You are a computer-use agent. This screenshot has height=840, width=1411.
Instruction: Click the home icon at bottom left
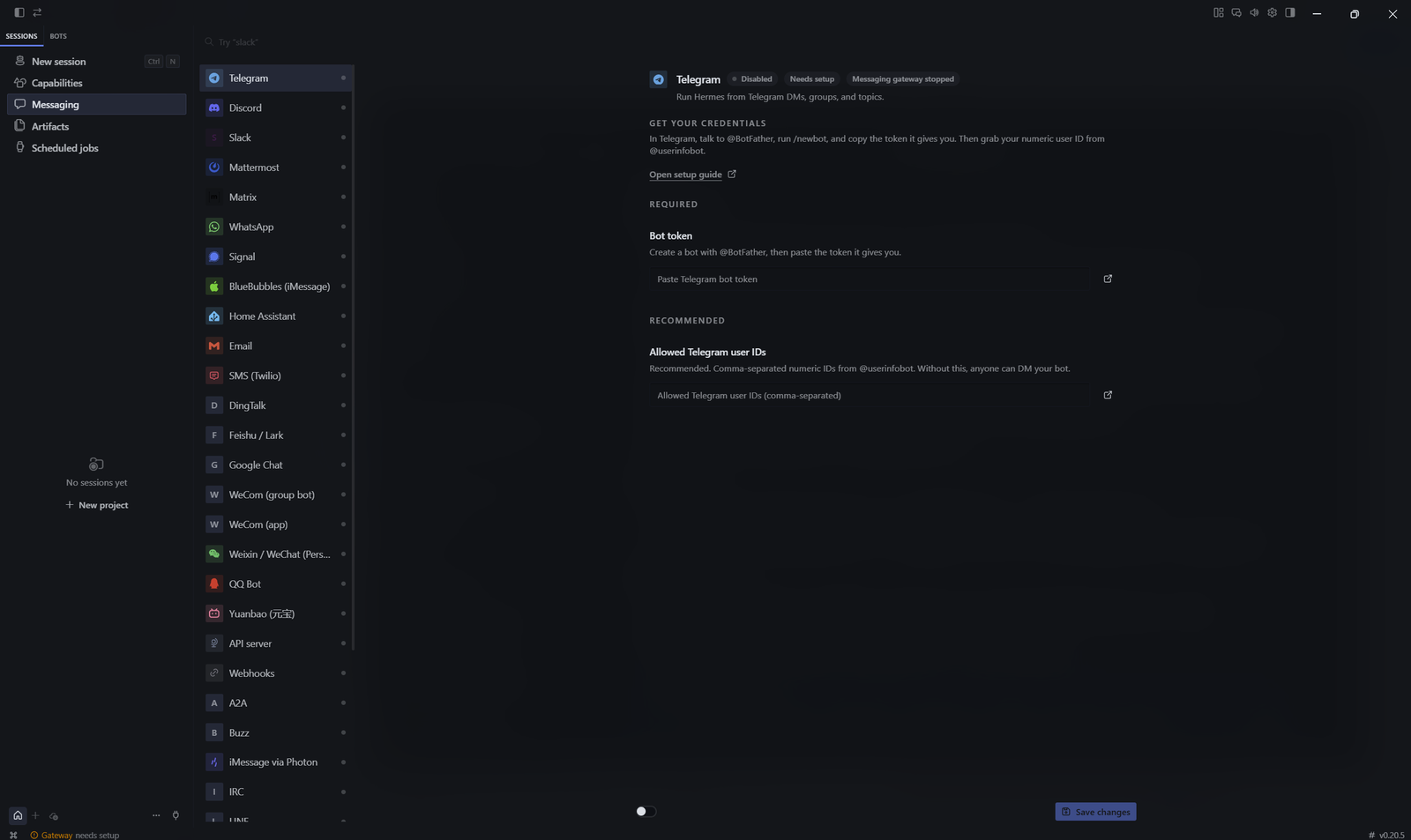(x=18, y=815)
